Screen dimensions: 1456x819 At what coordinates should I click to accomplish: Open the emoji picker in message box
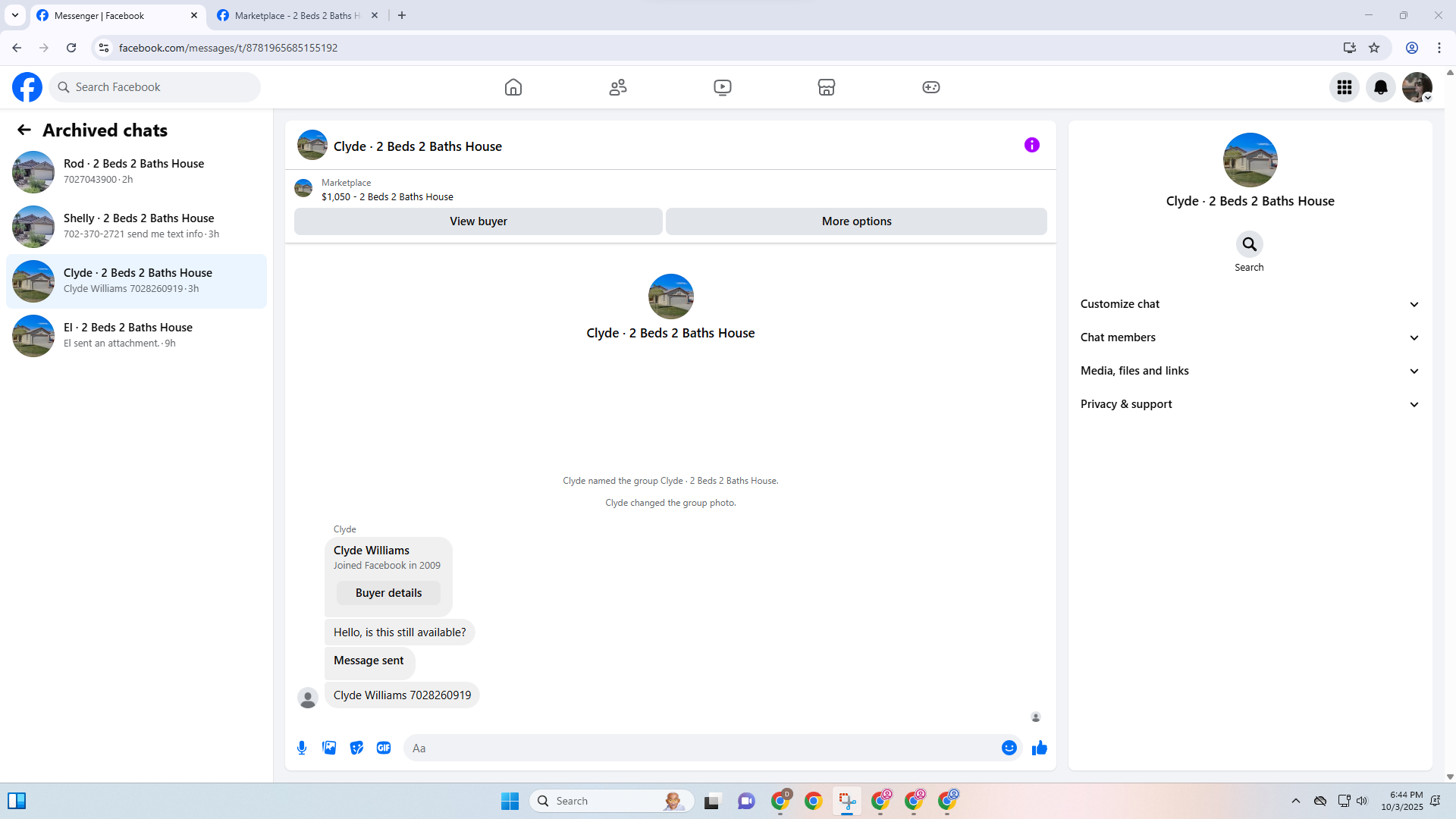1009,748
